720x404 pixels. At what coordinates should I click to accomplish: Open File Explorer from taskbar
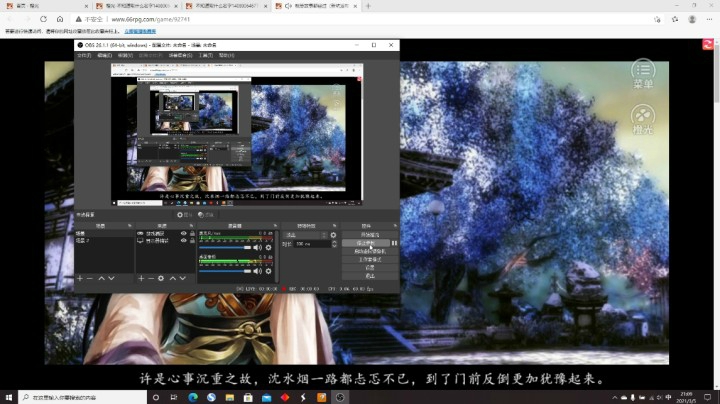click(x=230, y=397)
